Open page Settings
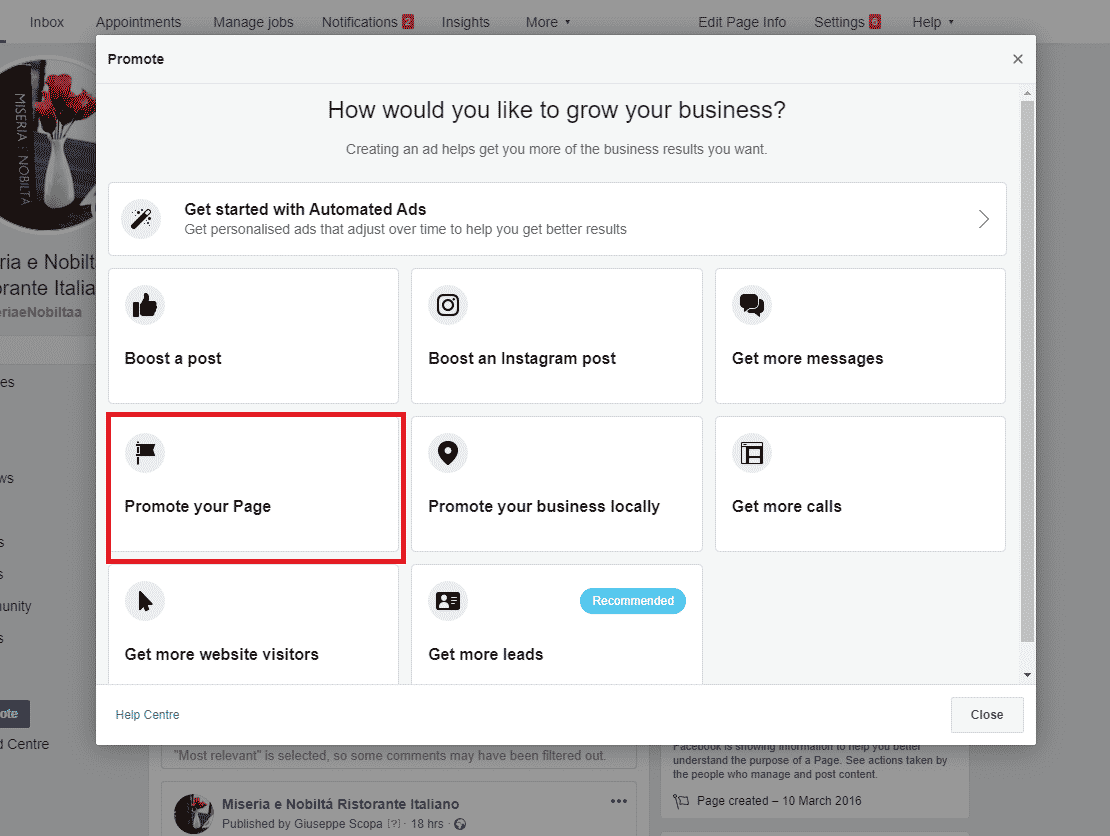The image size is (1110, 836). click(x=847, y=22)
